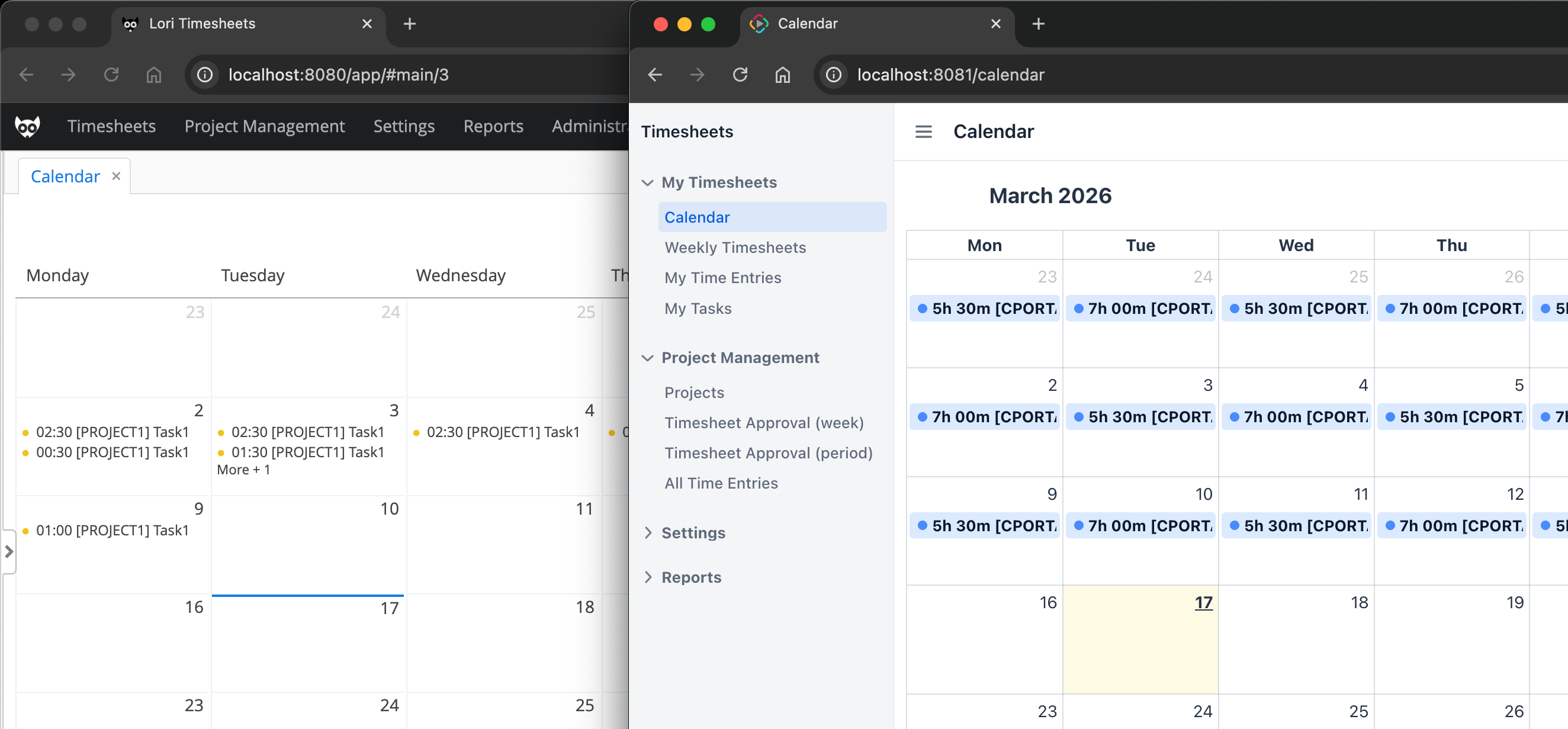Open Weekly Timesheets in the sidebar

pyautogui.click(x=735, y=248)
